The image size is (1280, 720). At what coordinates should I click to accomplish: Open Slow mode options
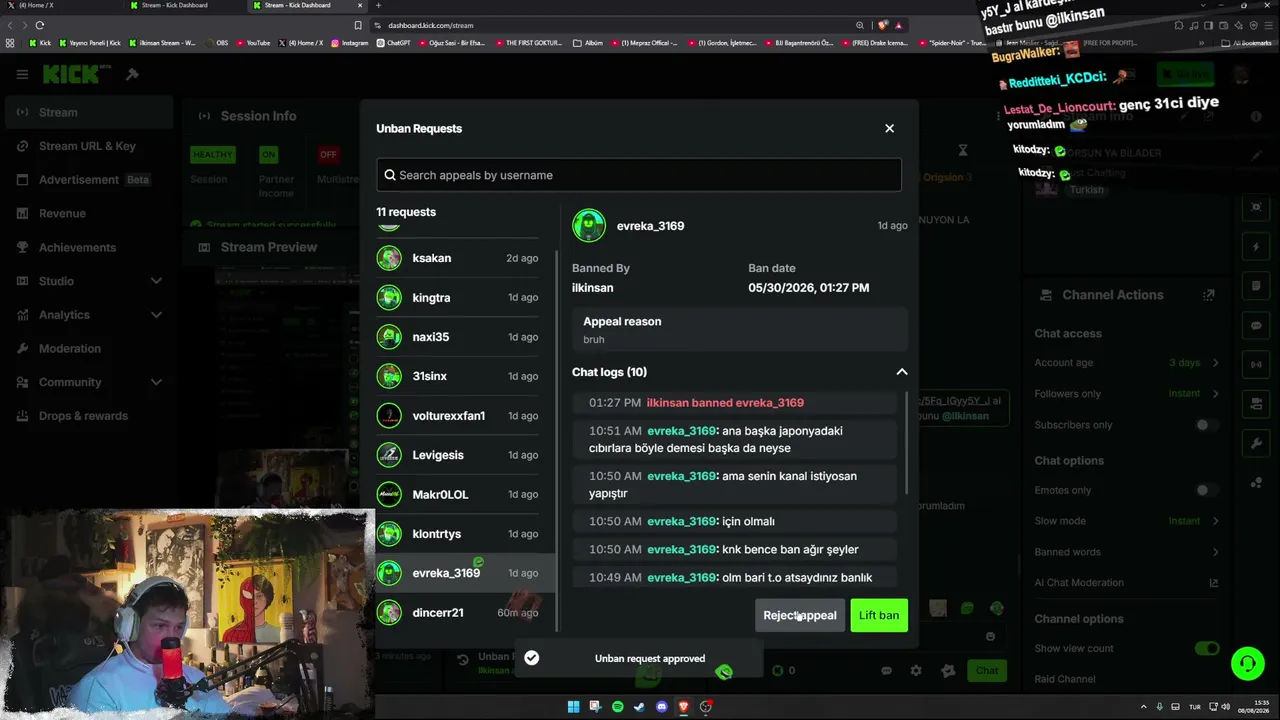click(1127, 521)
